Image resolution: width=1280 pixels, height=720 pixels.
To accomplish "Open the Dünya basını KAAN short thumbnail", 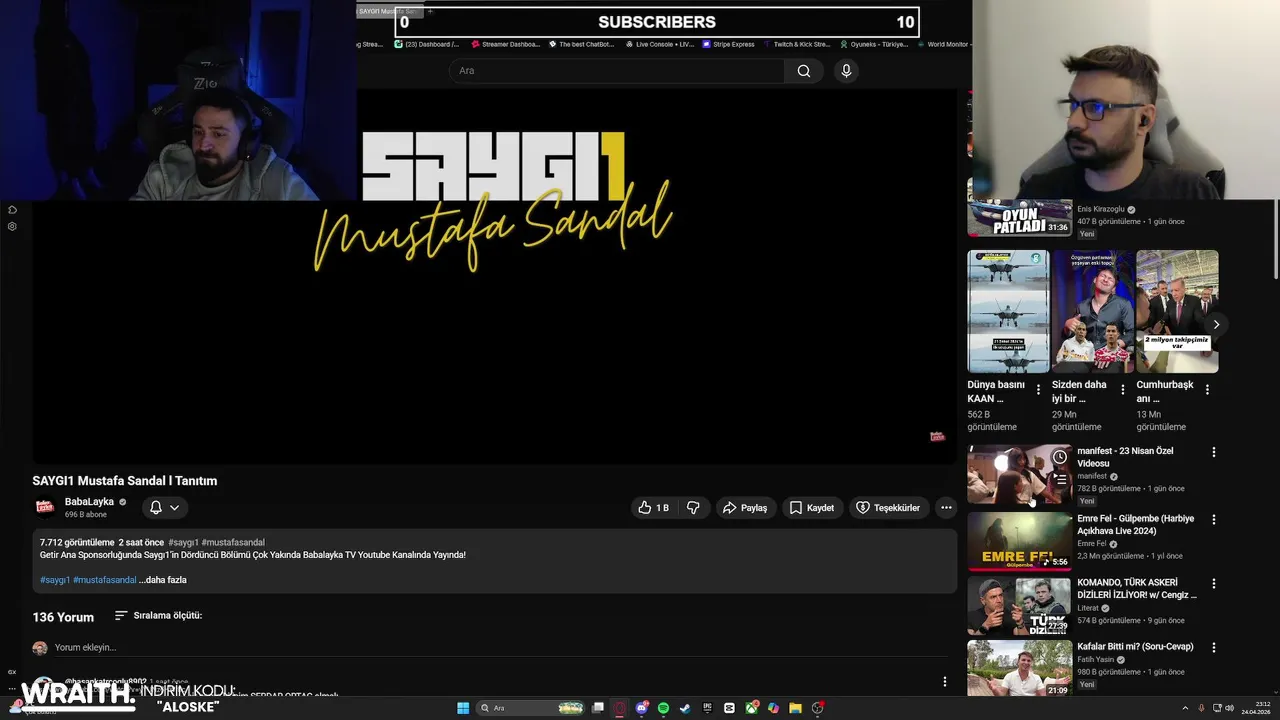I will (x=1008, y=311).
